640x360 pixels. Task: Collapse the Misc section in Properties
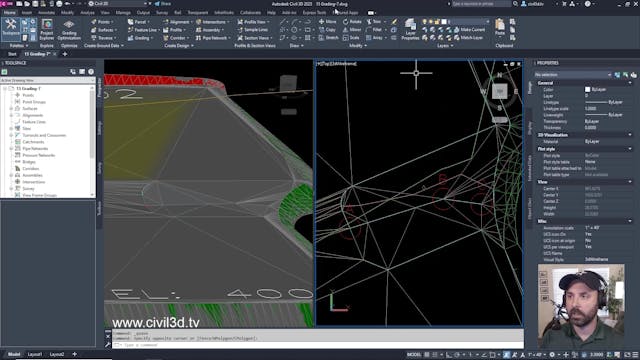click(x=630, y=221)
